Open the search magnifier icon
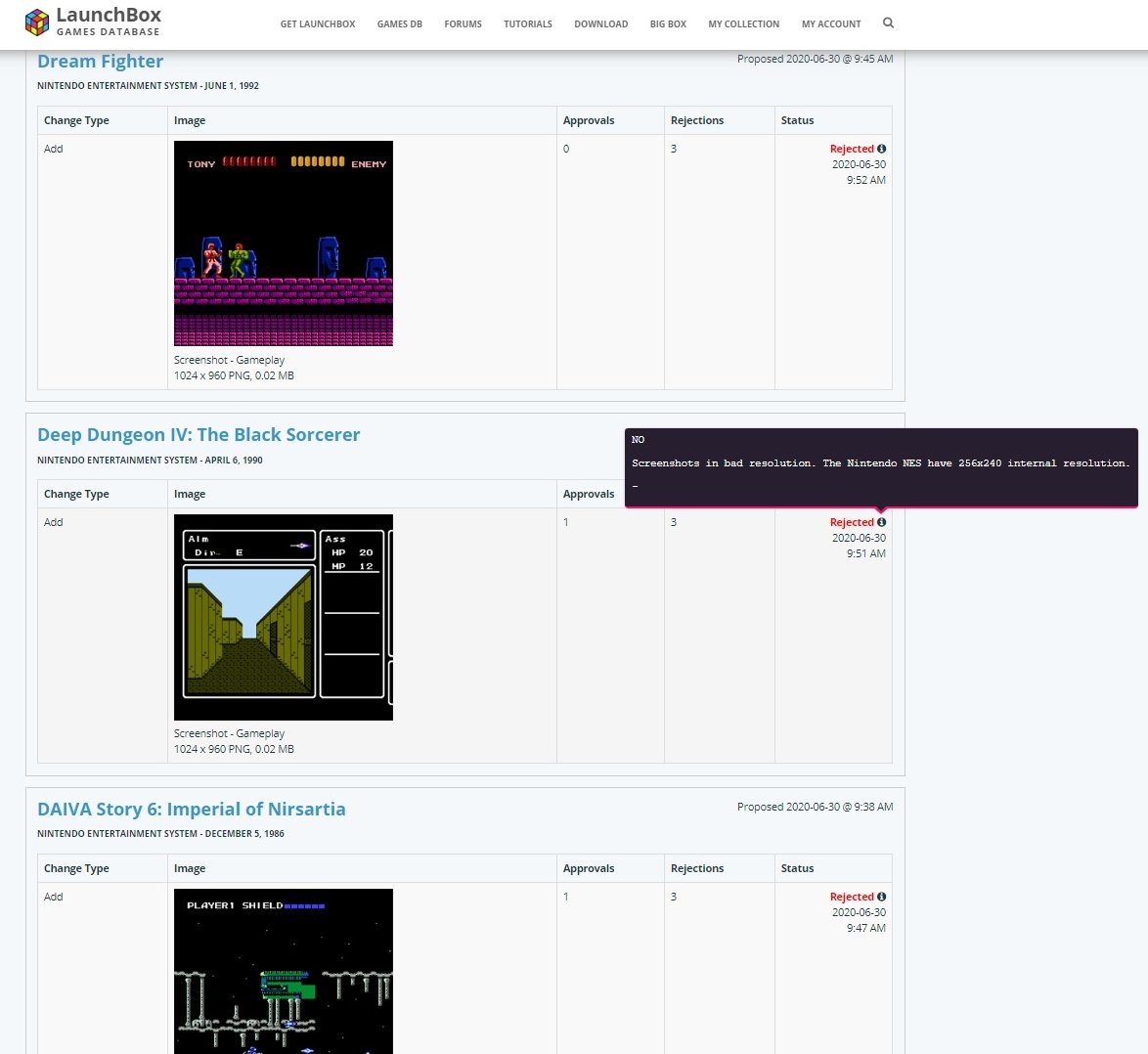 click(x=888, y=22)
